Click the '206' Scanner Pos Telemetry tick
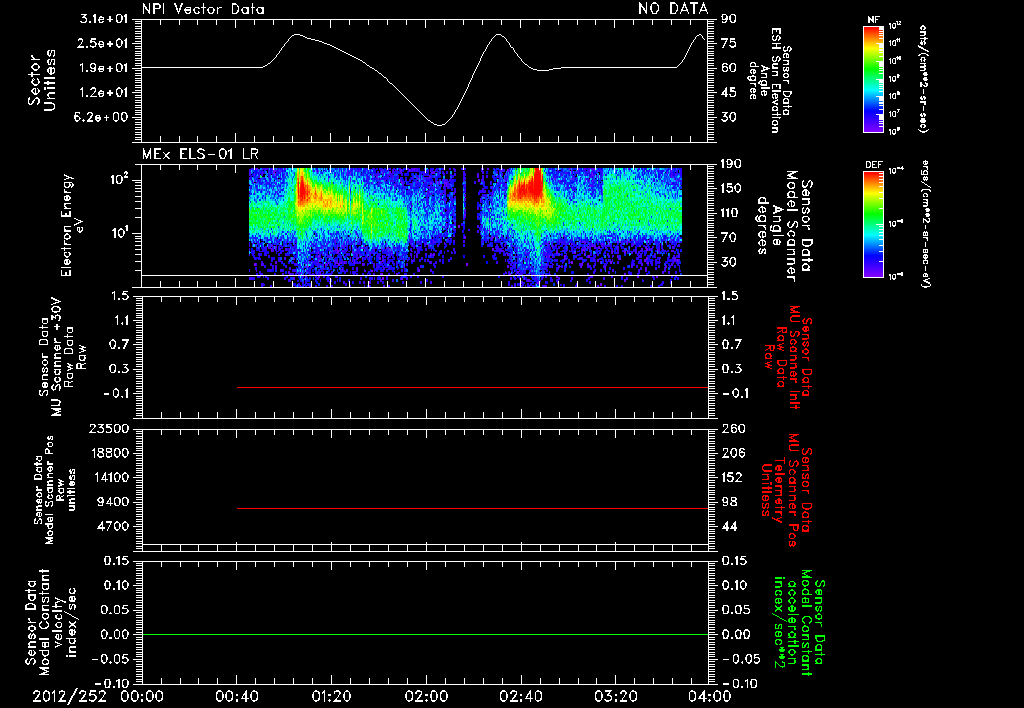1024x708 pixels. click(x=732, y=453)
